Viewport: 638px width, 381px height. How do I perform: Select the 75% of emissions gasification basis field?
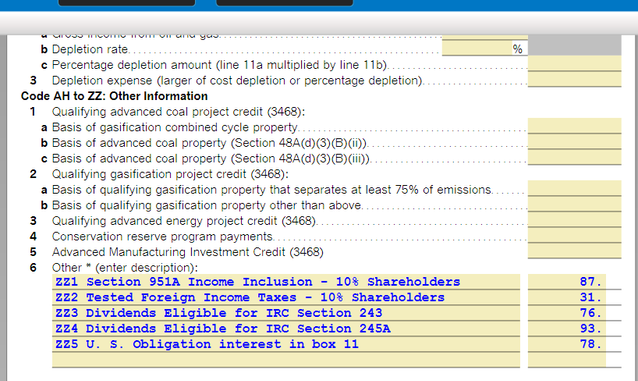(575, 188)
